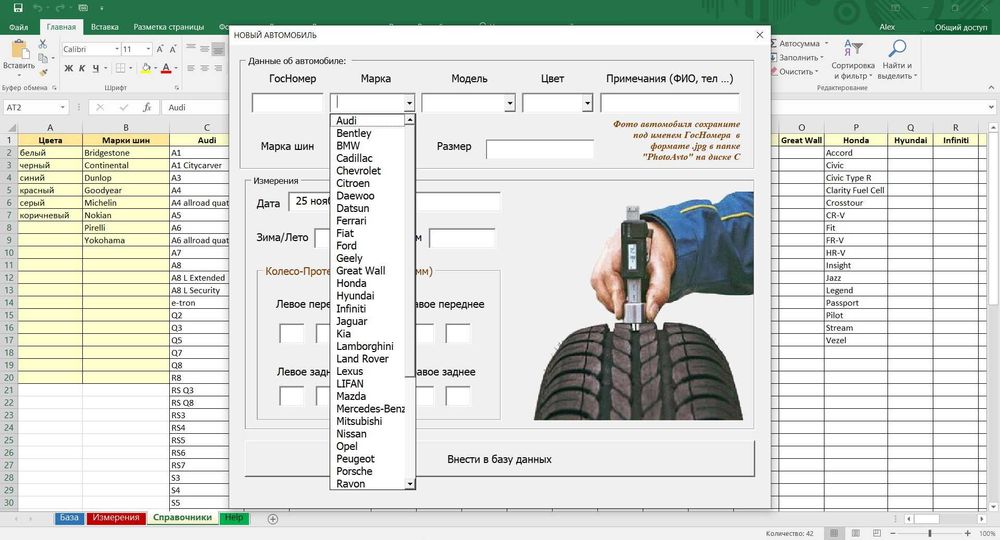Click the insert function fx icon

click(147, 107)
